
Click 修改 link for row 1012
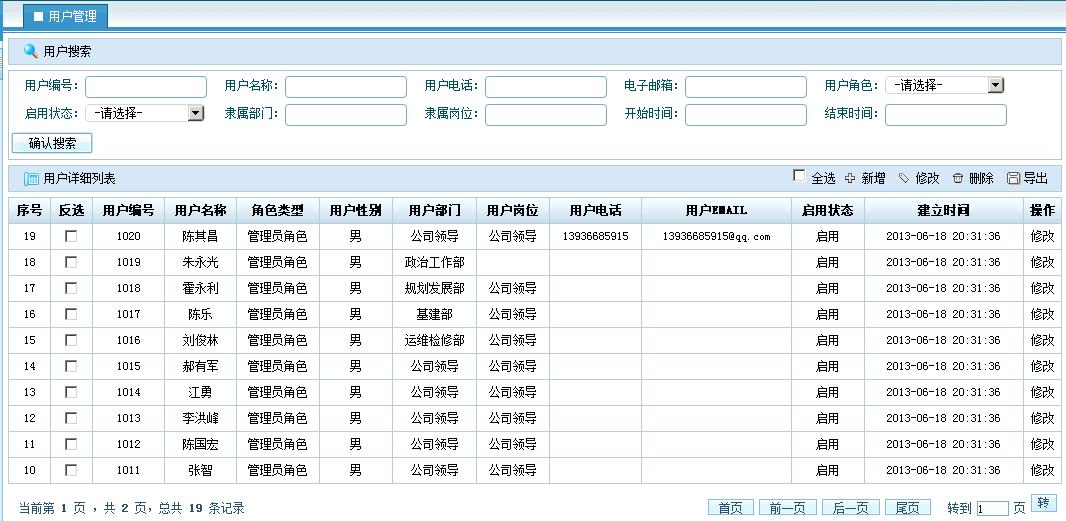point(1042,443)
